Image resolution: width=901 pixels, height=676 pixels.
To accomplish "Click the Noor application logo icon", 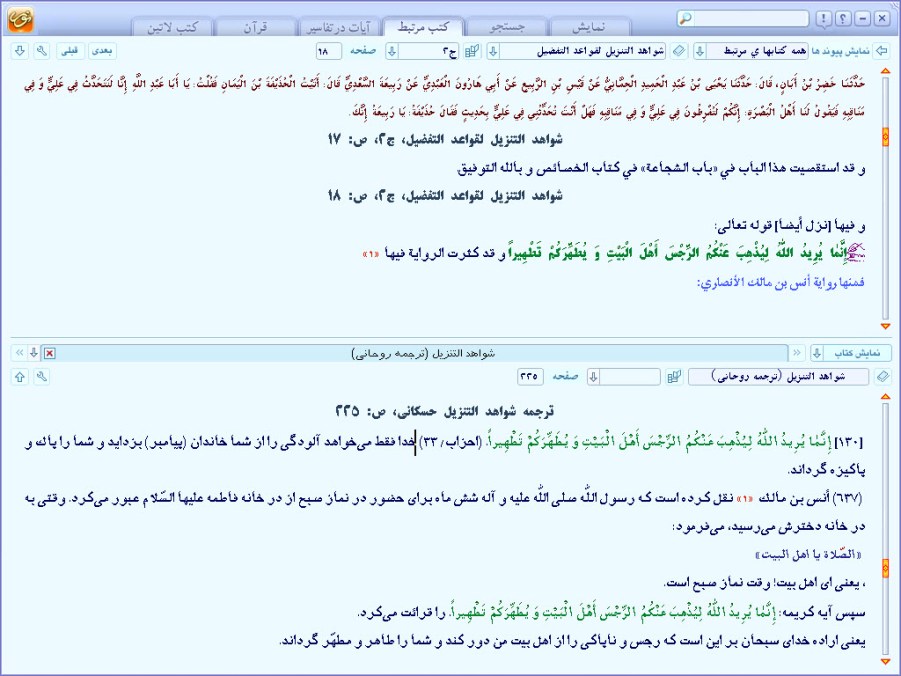I will point(21,19).
